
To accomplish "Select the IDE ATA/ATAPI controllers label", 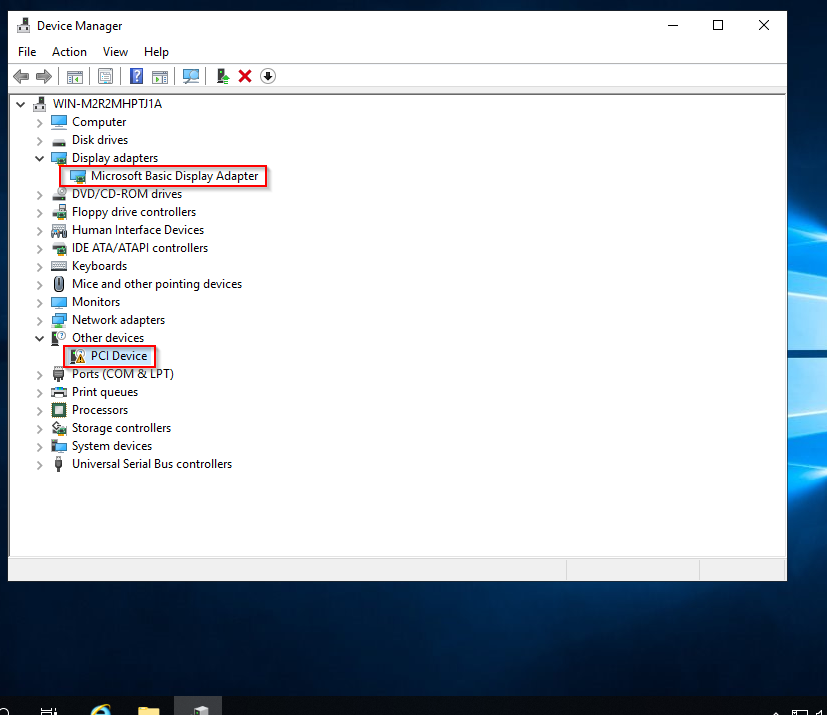I will (x=140, y=248).
